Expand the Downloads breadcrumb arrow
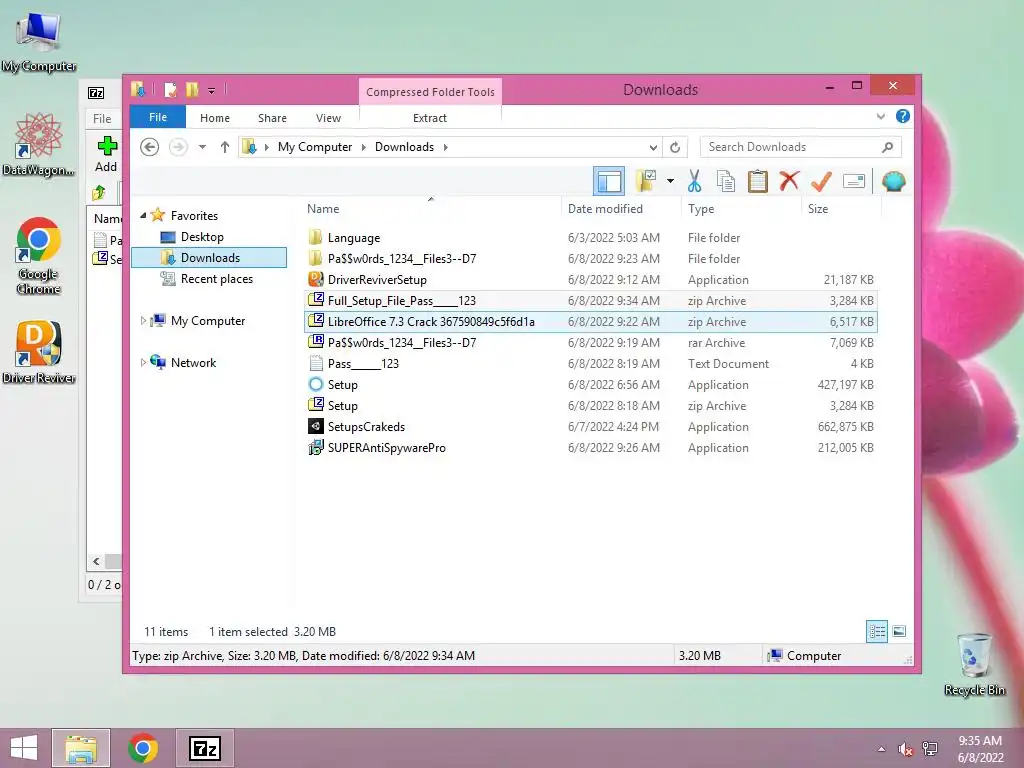Viewport: 1024px width, 768px height. point(445,147)
